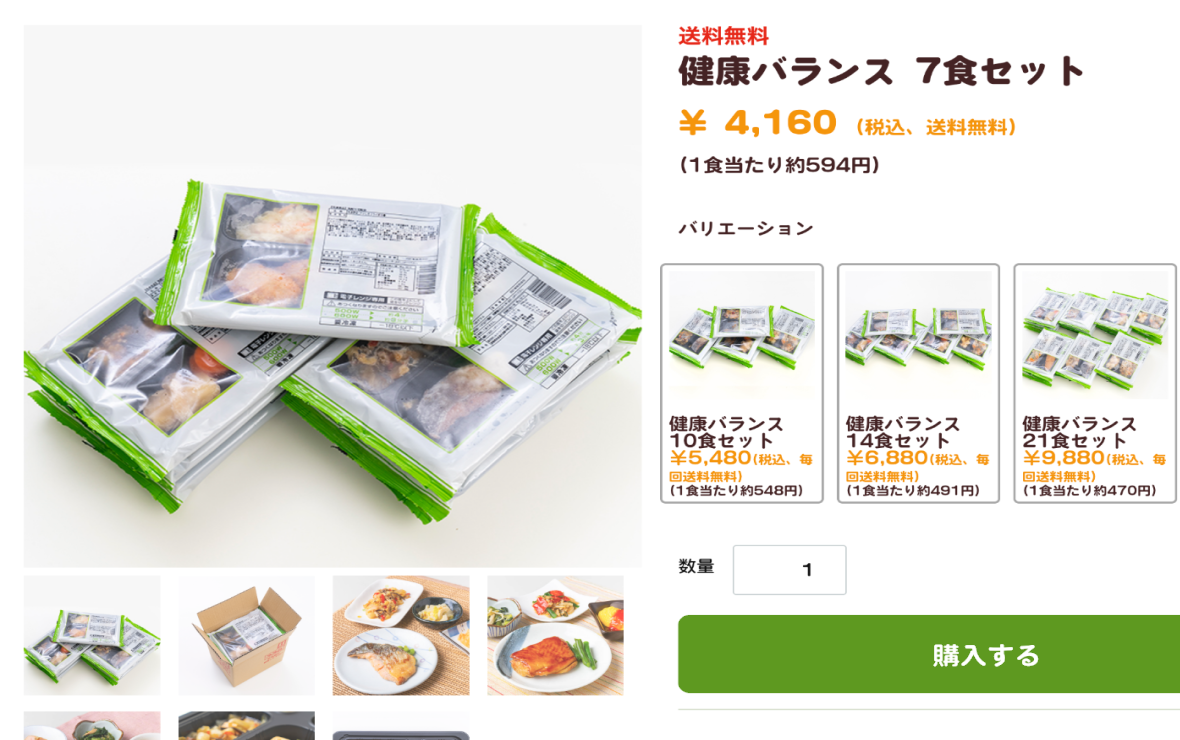This screenshot has width=1180, height=740.
Task: Click the 1食当たり約548円 label on the 10食セット
Action: (736, 491)
